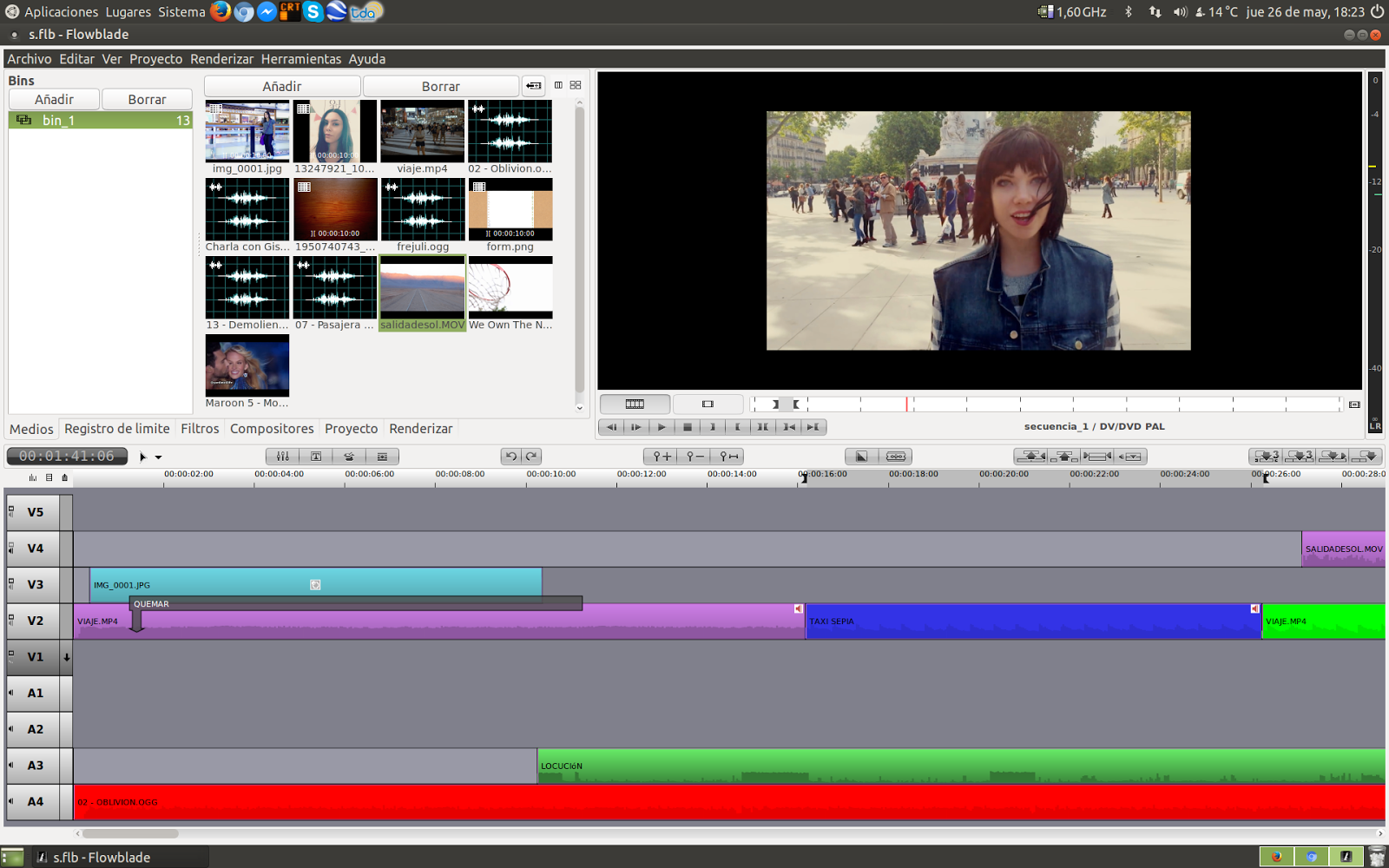Click the monitor scrub position bar

click(x=1046, y=404)
